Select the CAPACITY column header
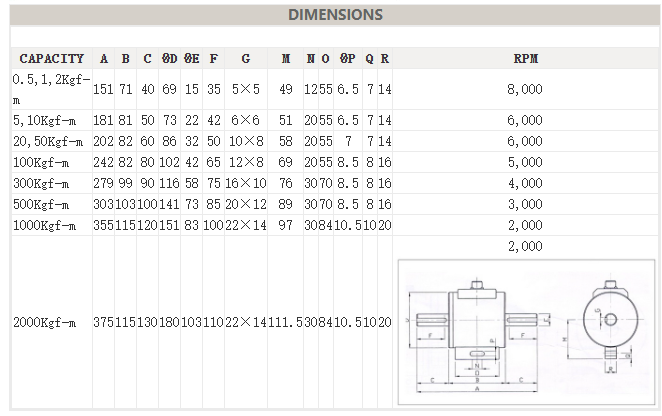 [x=51, y=59]
